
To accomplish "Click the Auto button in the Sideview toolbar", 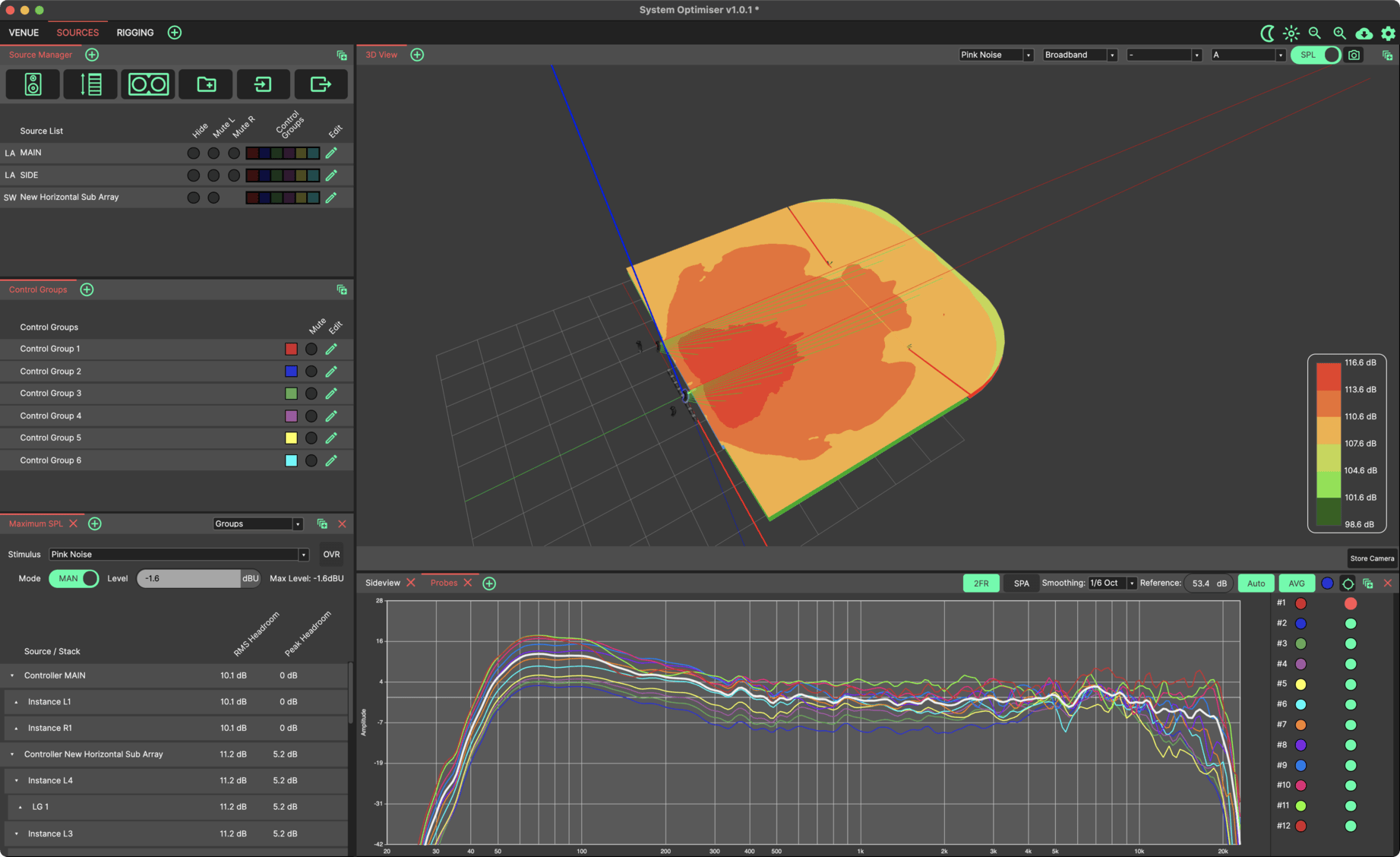I will point(1256,583).
